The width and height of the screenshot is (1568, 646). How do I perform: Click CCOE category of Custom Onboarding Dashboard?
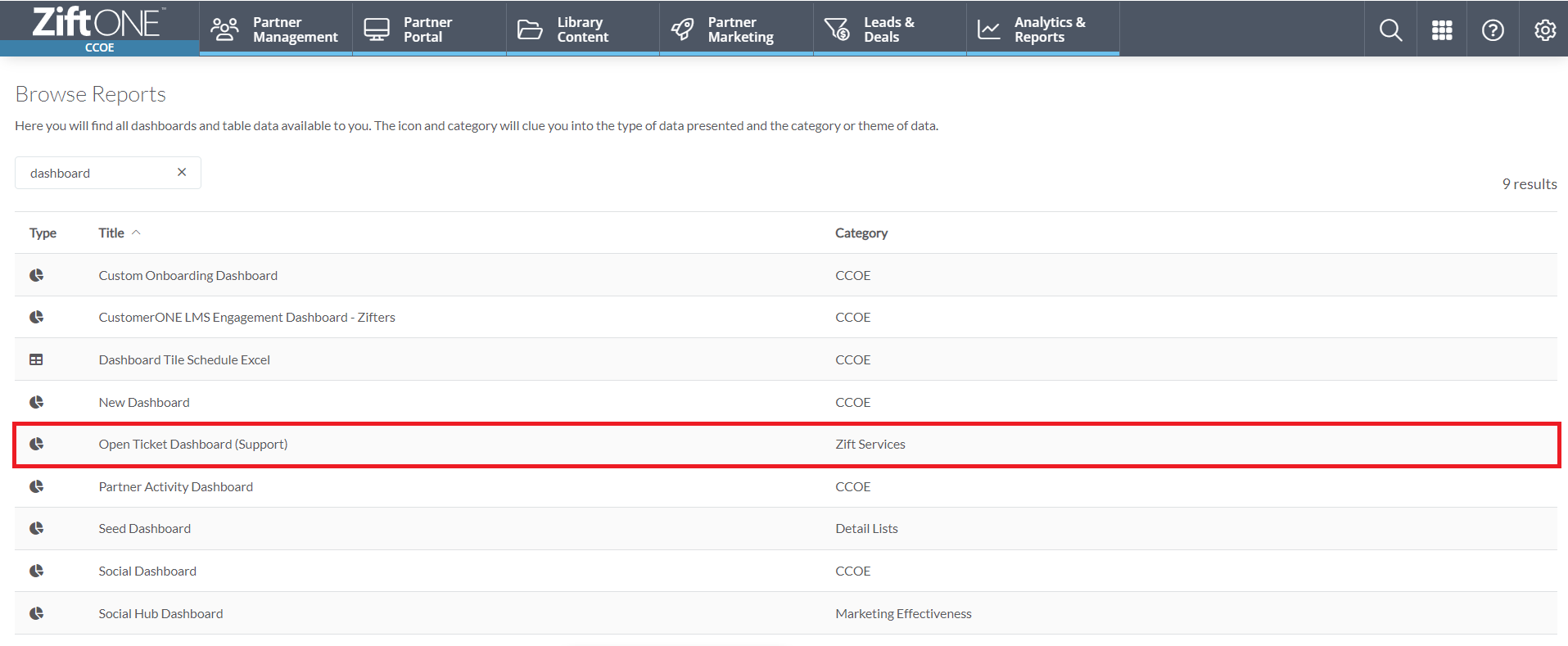pyautogui.click(x=852, y=275)
